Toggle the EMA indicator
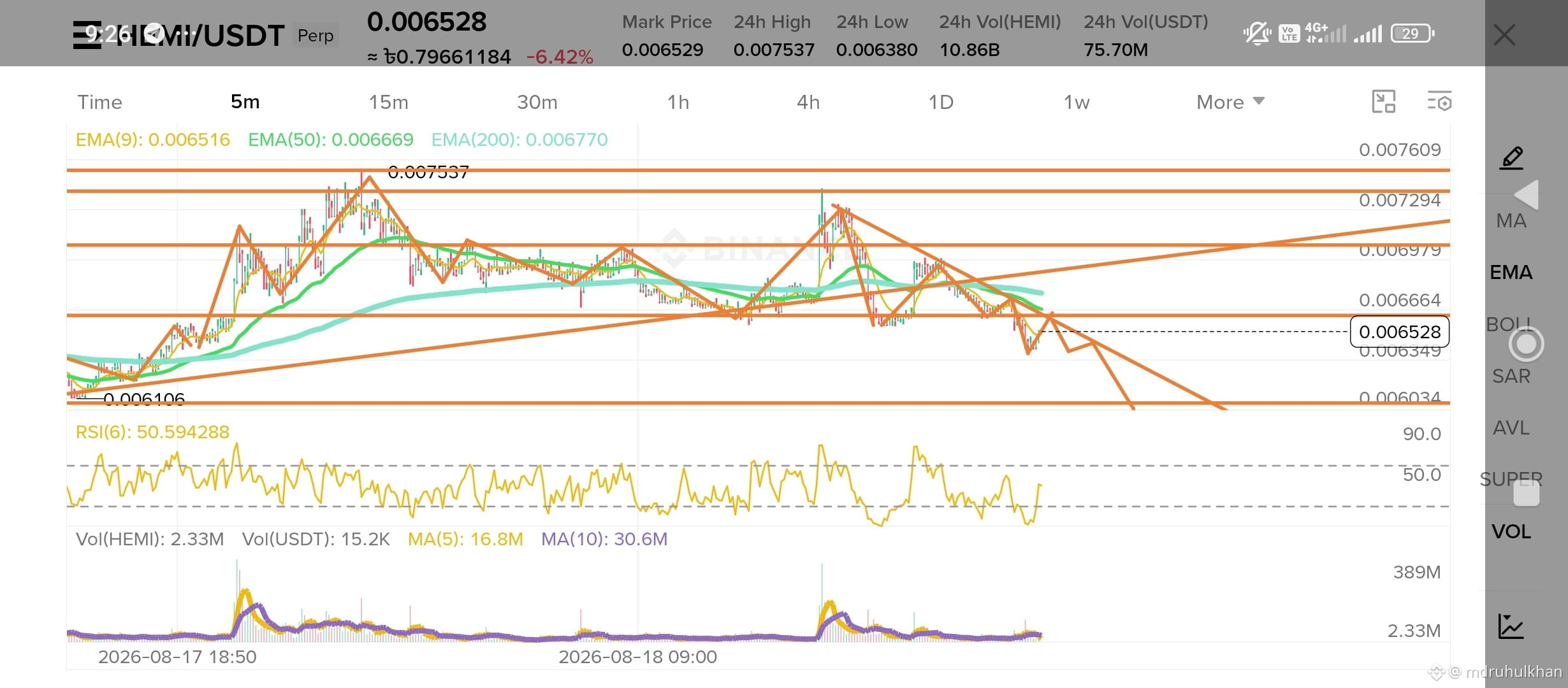This screenshot has width=1568, height=688. [x=1511, y=273]
